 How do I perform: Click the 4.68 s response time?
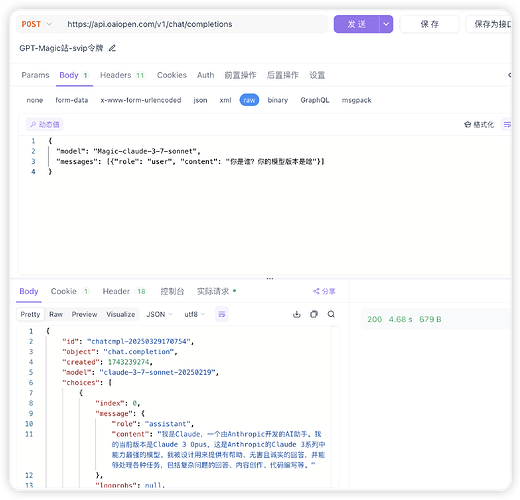click(400, 319)
